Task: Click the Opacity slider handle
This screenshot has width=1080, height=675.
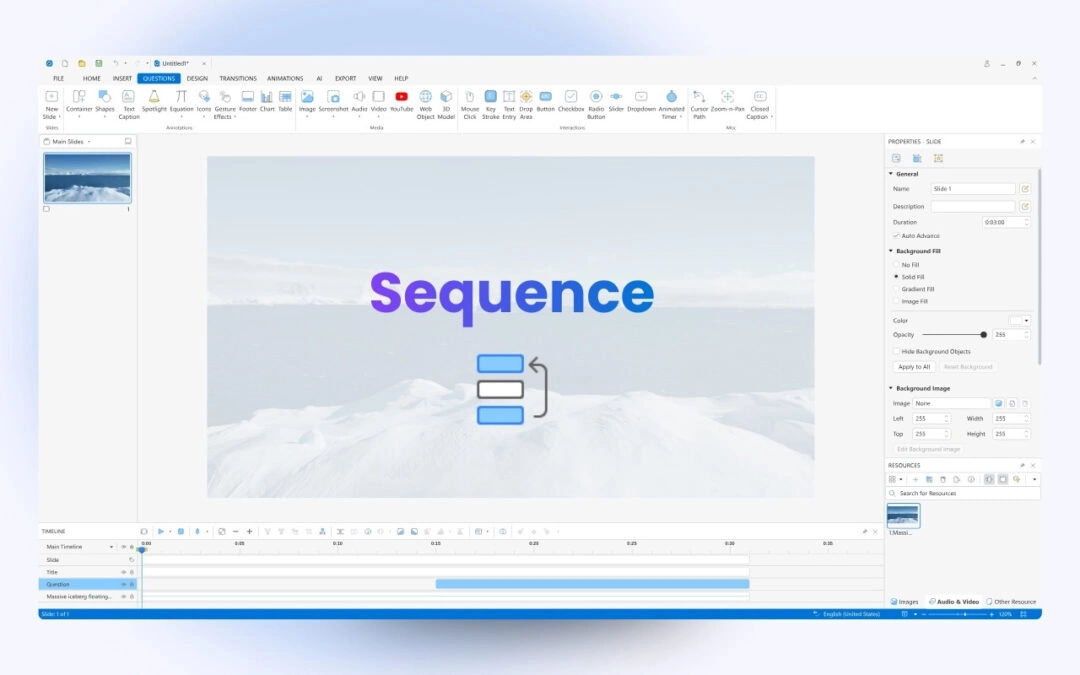Action: point(984,335)
